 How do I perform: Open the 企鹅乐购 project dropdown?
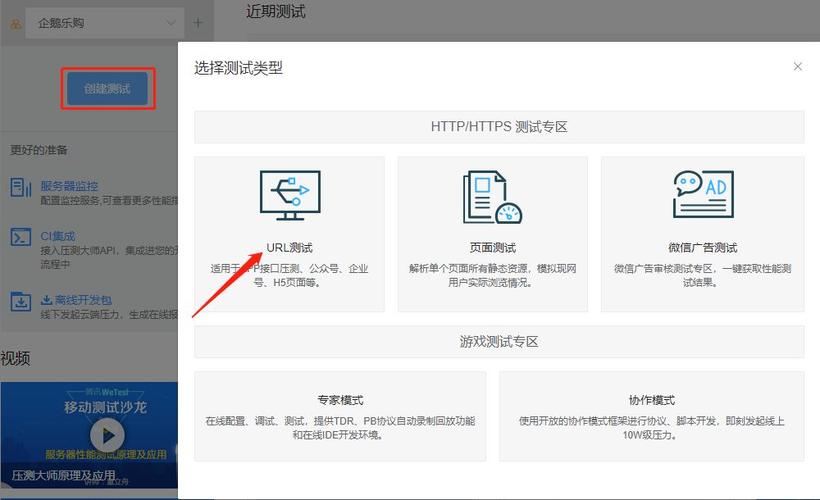pyautogui.click(x=106, y=23)
